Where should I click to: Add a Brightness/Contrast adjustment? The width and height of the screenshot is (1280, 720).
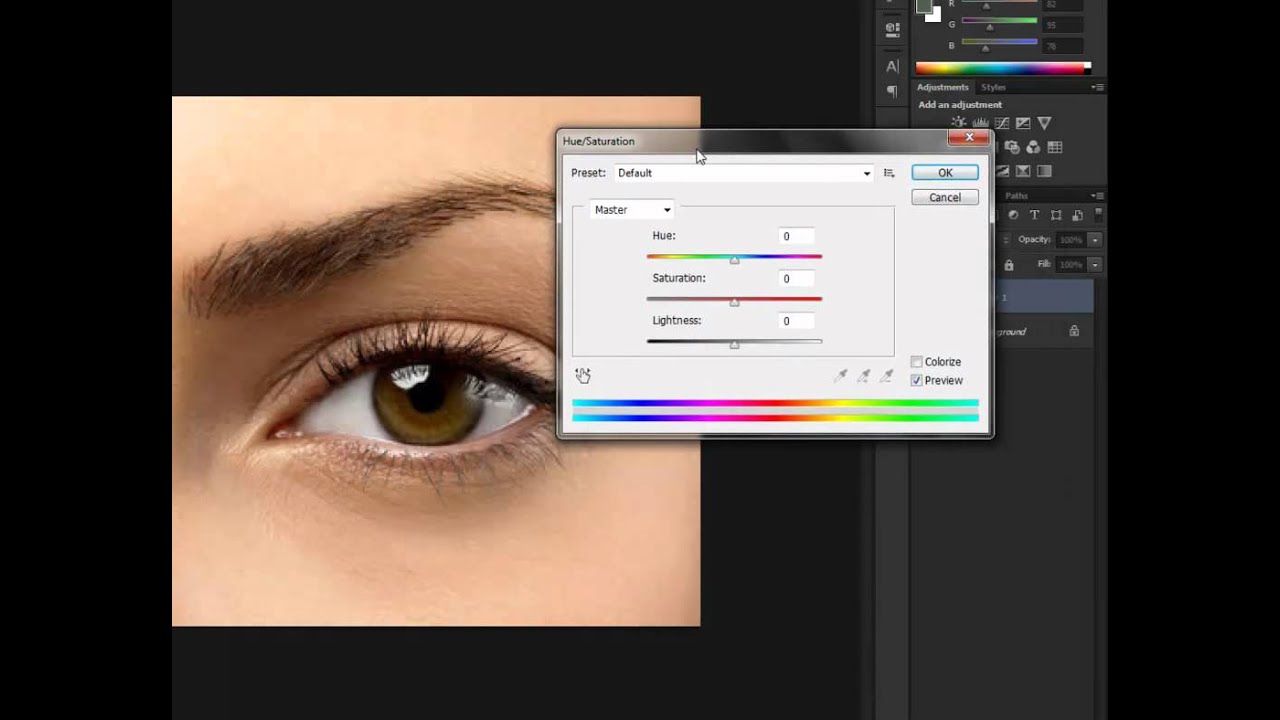click(959, 123)
